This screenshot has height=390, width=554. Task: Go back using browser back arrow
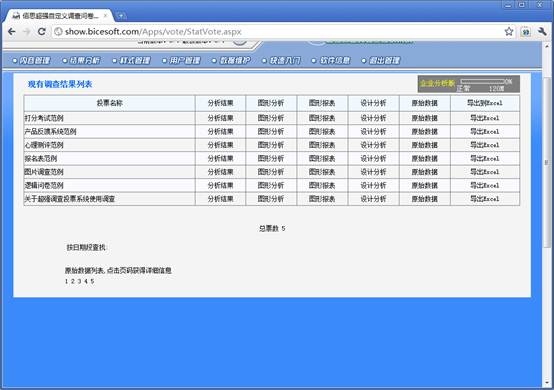[11, 31]
